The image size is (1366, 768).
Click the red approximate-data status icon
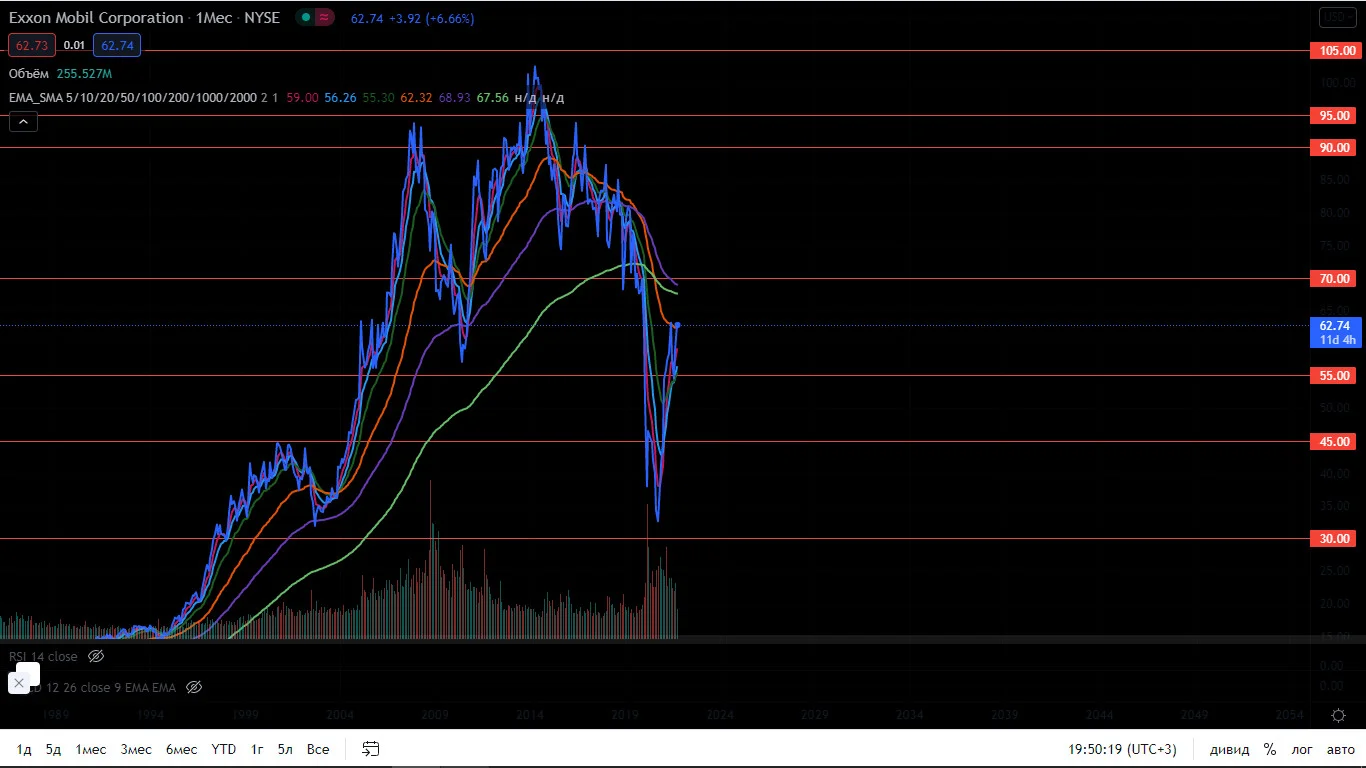(326, 18)
